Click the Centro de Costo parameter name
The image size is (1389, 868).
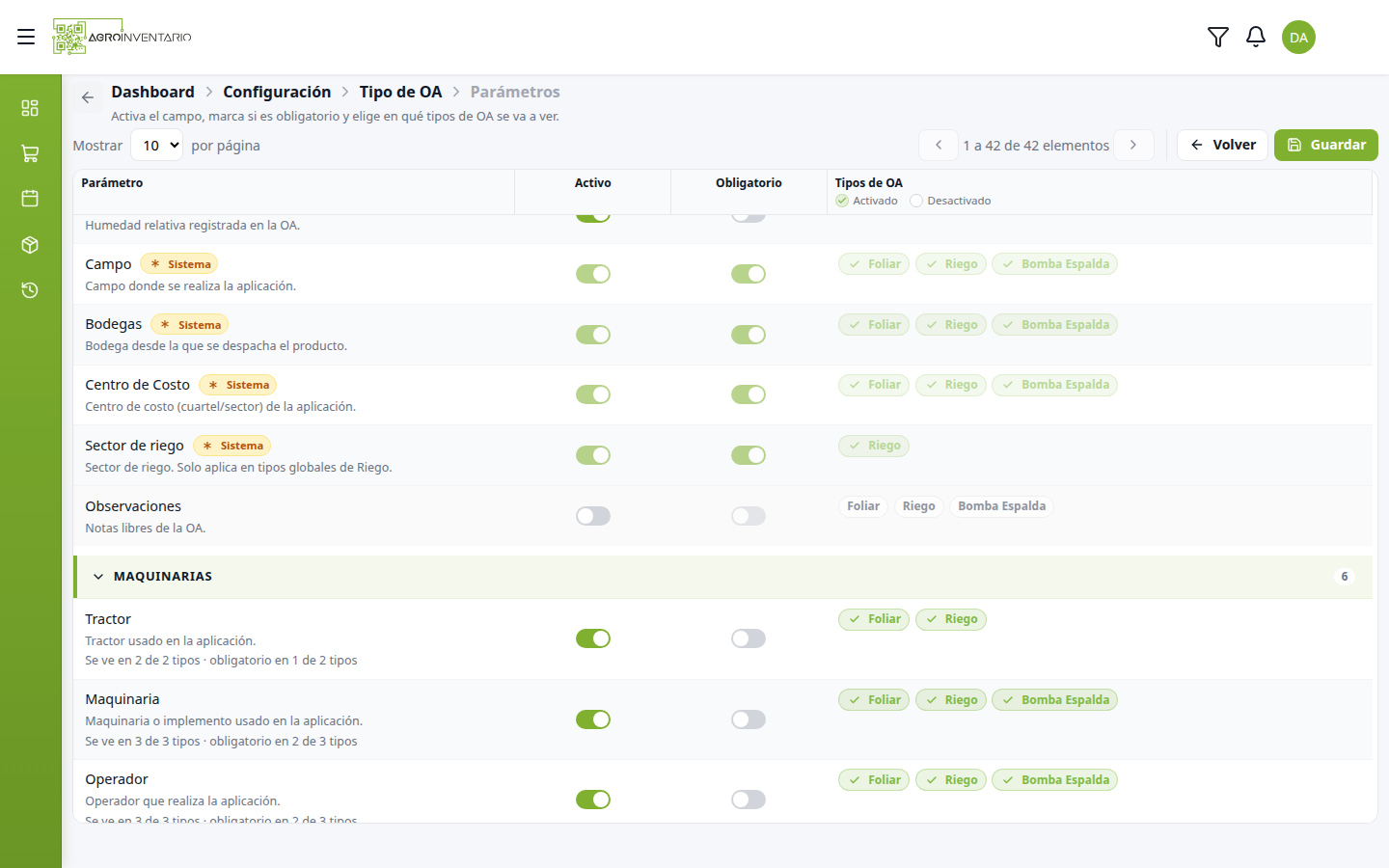point(137,385)
